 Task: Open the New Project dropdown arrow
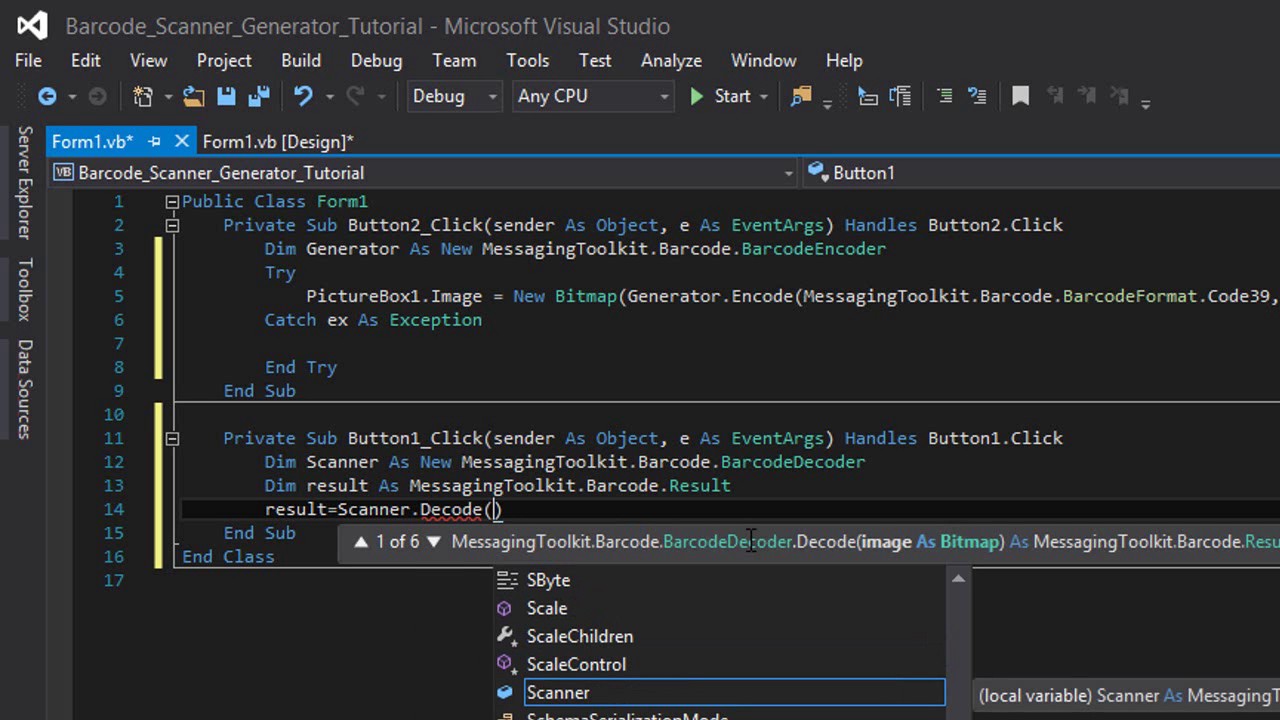pos(168,97)
